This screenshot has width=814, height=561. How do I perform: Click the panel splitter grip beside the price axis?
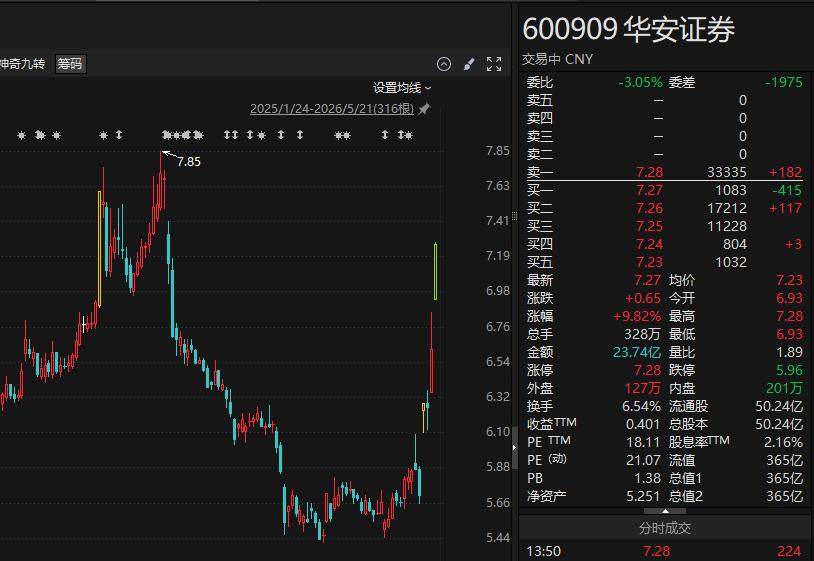(514, 216)
